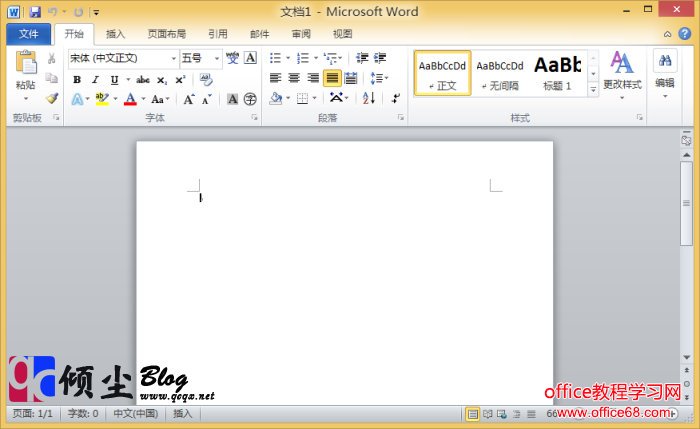This screenshot has height=429, width=700.
Task: Open the font size dropdown 五号
Action: tap(217, 58)
